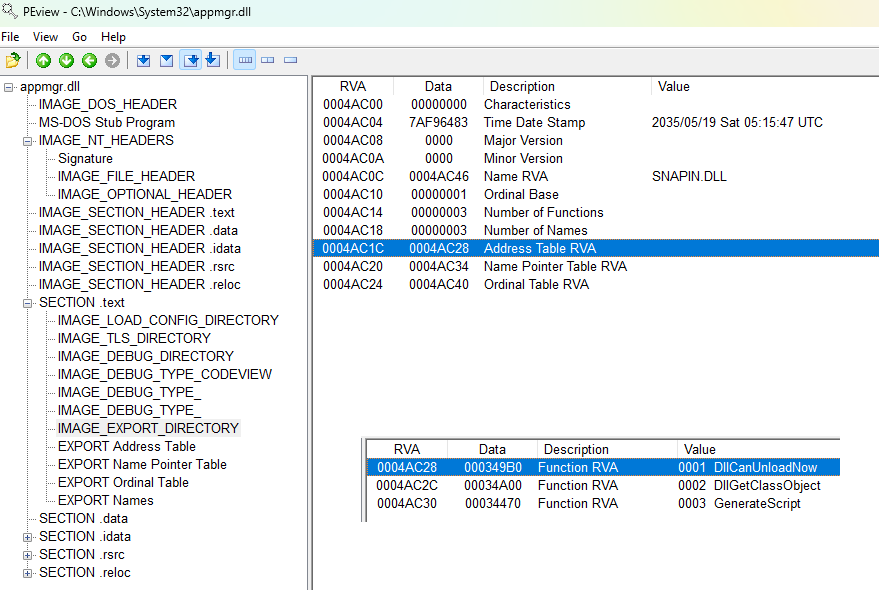Select the Major Version row
The height and width of the screenshot is (590, 879).
(x=596, y=140)
